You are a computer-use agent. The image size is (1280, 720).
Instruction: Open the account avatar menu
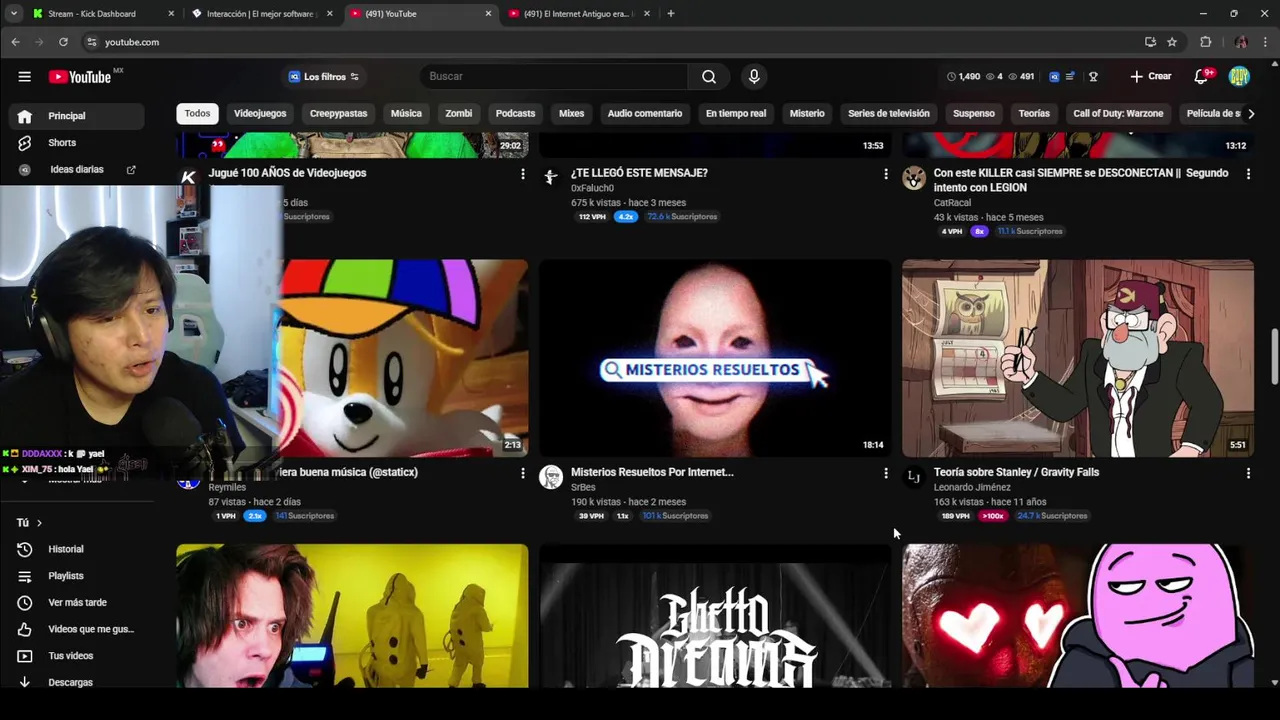(x=1239, y=77)
